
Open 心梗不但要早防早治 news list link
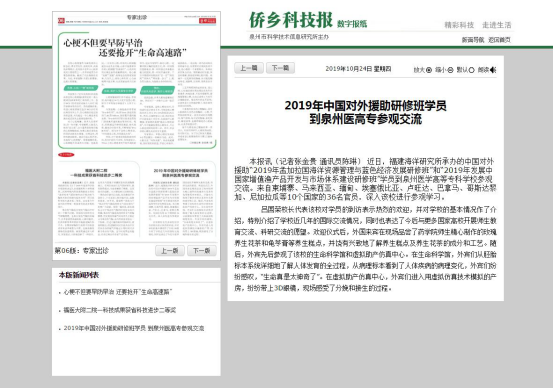point(118,292)
